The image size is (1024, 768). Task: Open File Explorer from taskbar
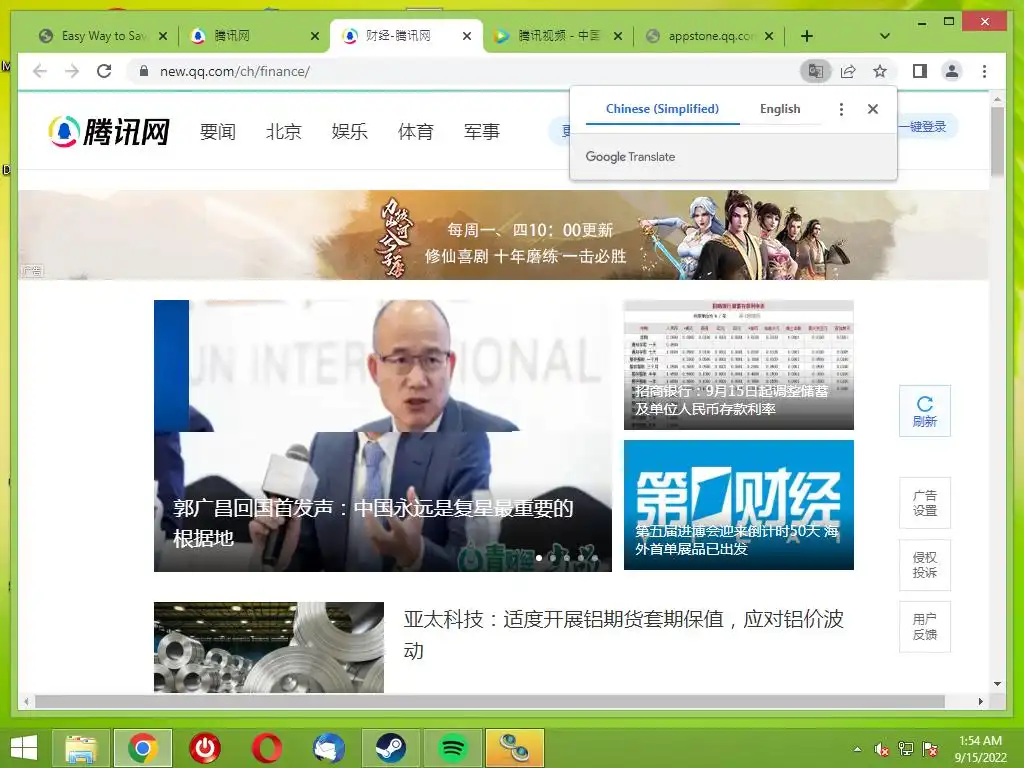[x=80, y=748]
